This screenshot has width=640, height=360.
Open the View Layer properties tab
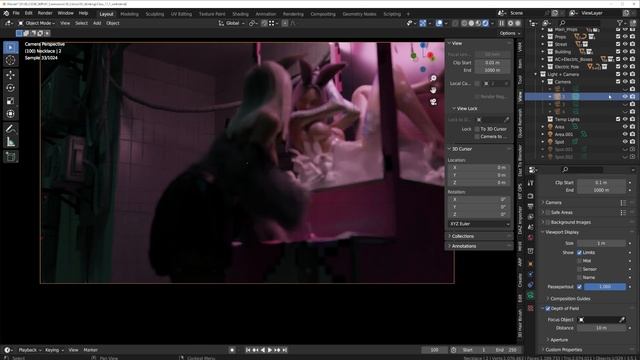click(531, 217)
